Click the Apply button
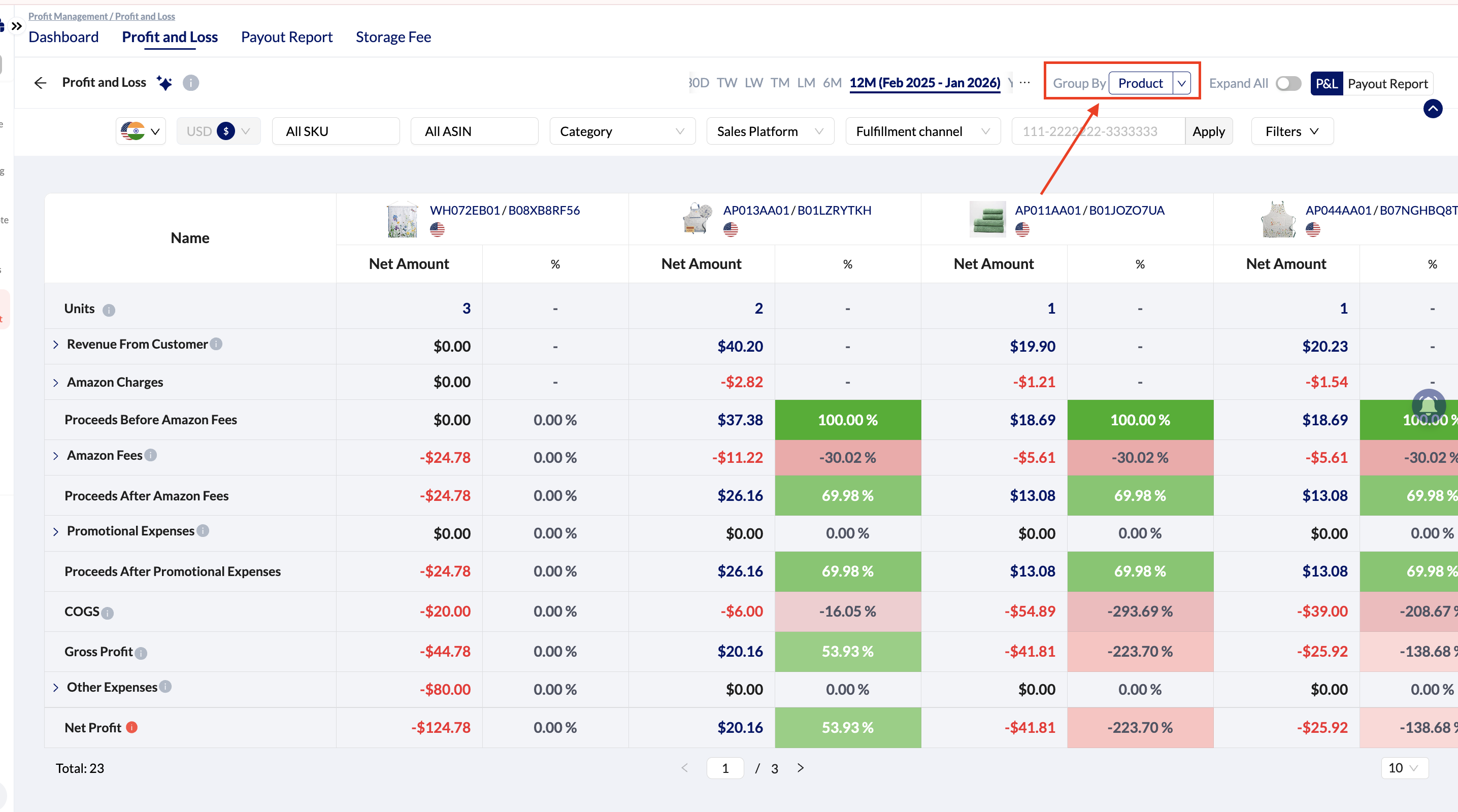 (1208, 131)
